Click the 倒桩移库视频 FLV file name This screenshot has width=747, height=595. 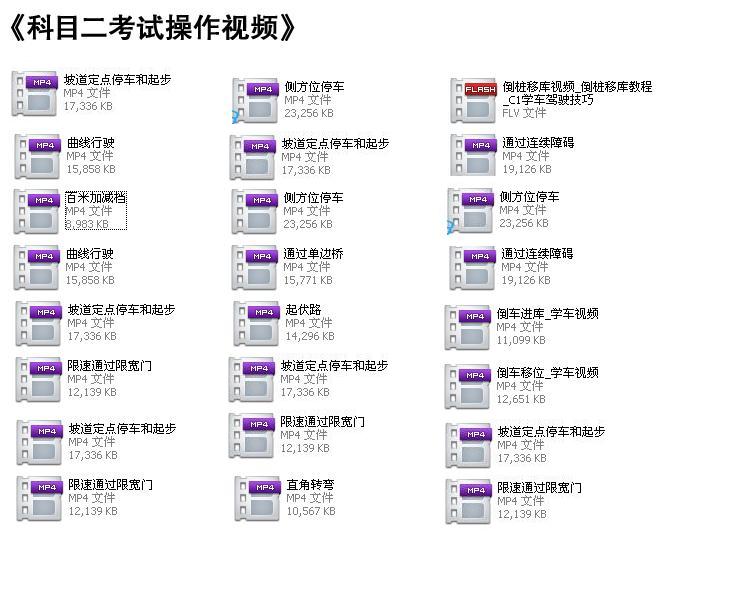pos(577,93)
